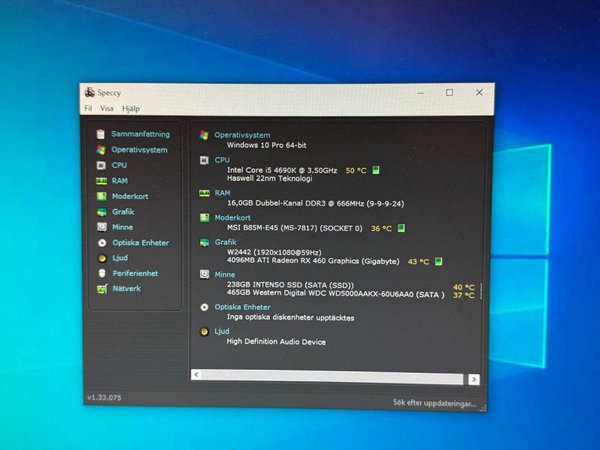The image size is (600, 450).
Task: Select Moderkort in the sidebar
Action: click(x=130, y=196)
